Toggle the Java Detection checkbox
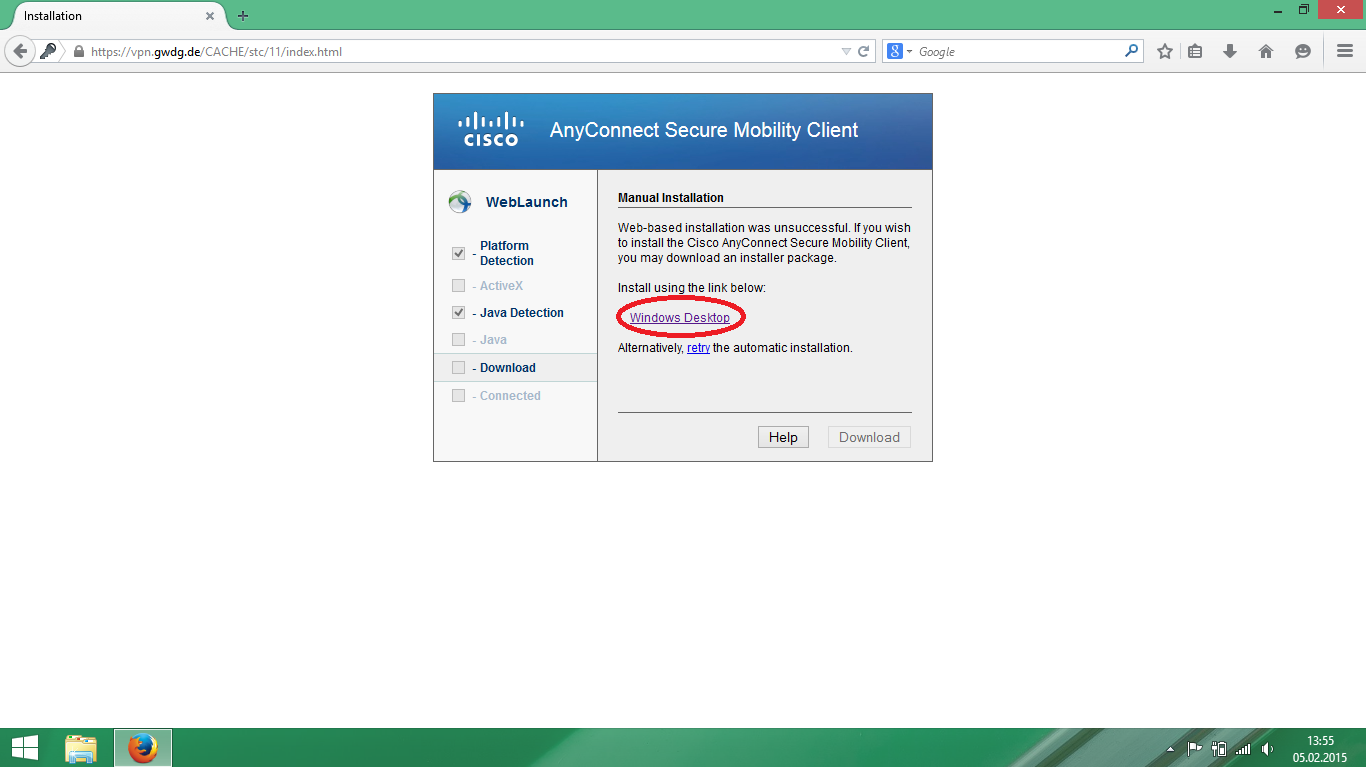Screen dimensions: 1366x767 (458, 312)
